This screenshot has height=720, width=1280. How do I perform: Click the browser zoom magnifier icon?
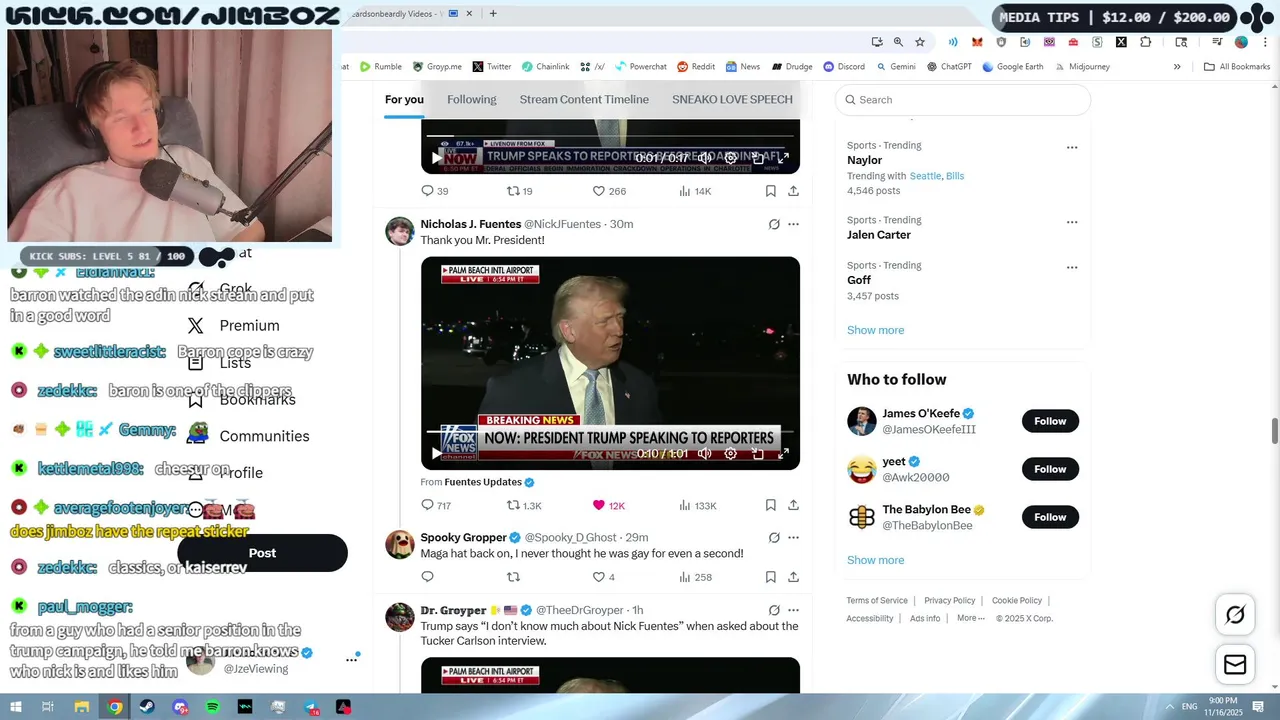point(898,42)
